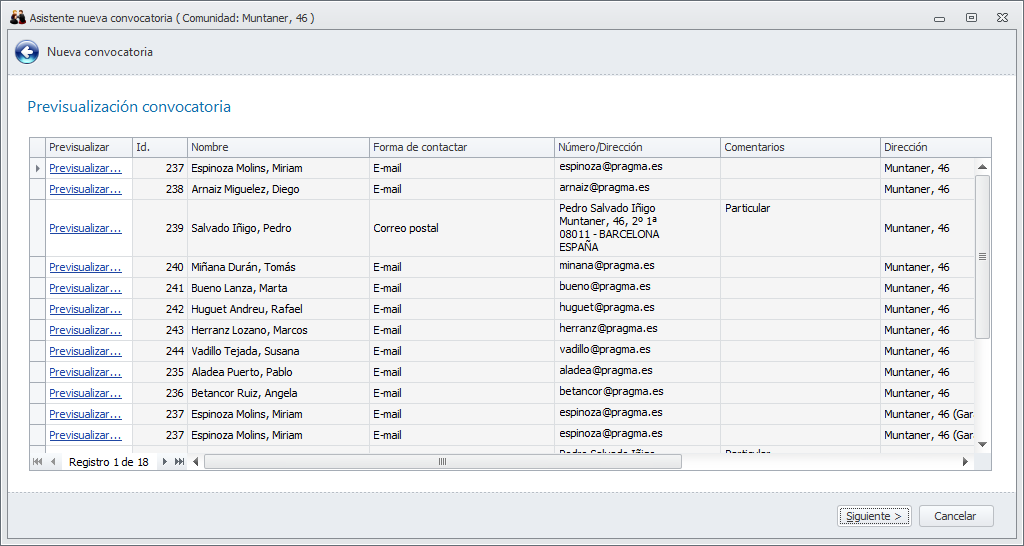Go to the first record navigator icon
This screenshot has height=546, width=1024.
pyautogui.click(x=37, y=462)
